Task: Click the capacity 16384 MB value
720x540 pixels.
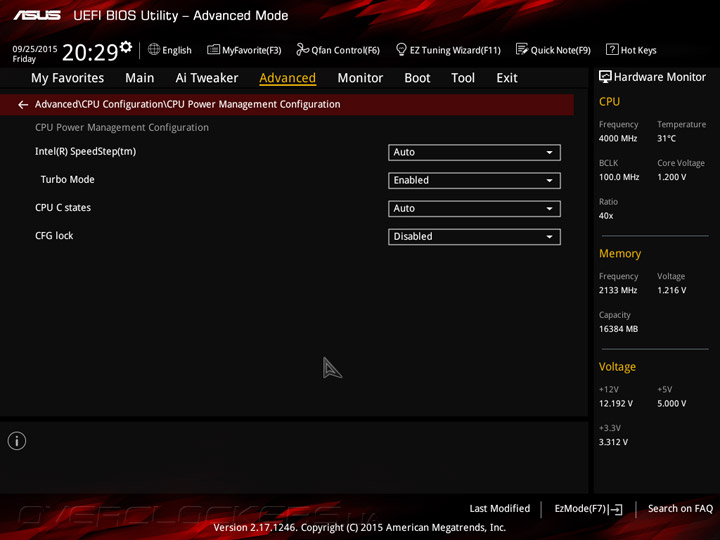Action: coord(618,329)
